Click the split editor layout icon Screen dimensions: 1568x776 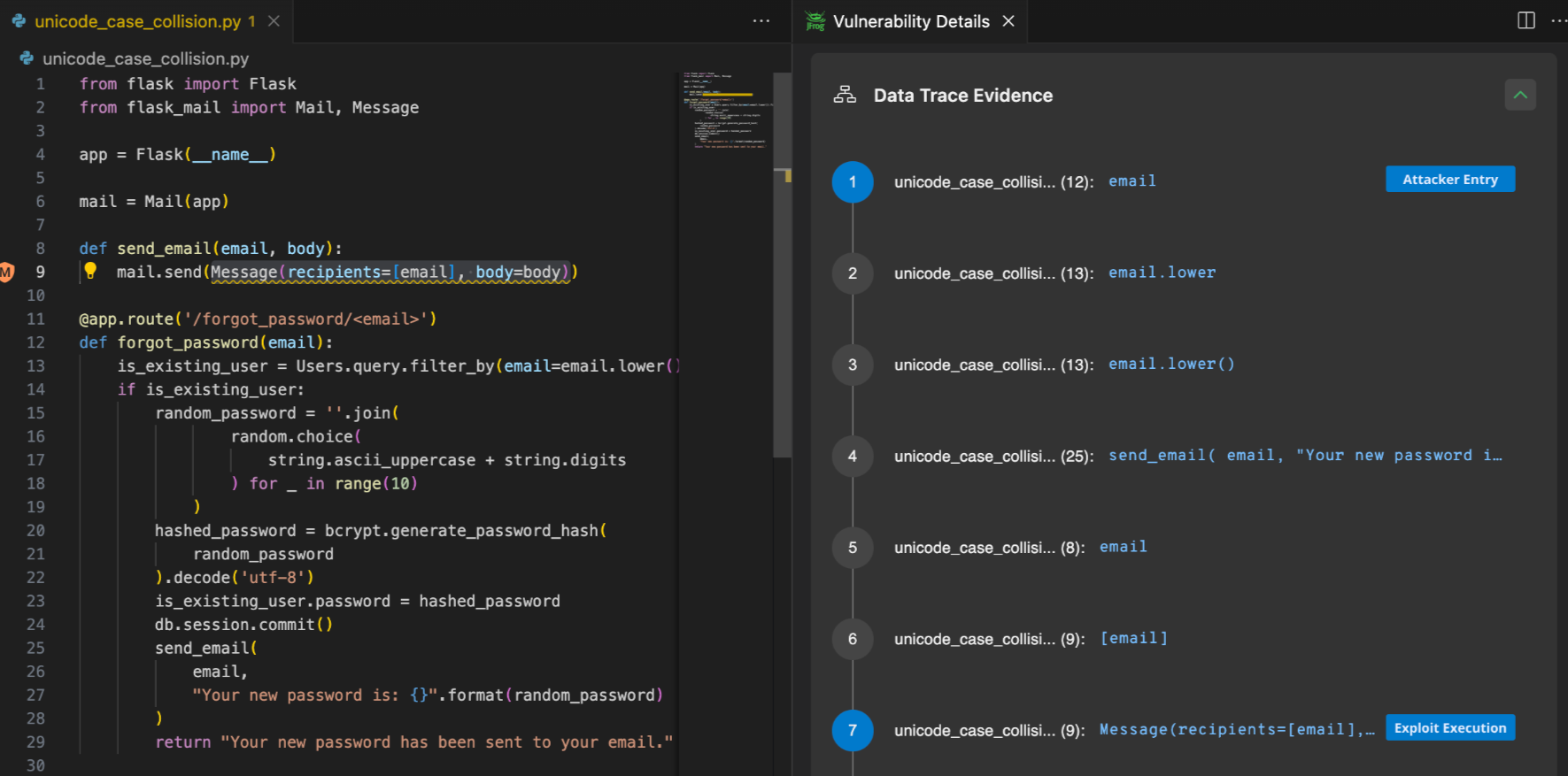tap(1526, 20)
